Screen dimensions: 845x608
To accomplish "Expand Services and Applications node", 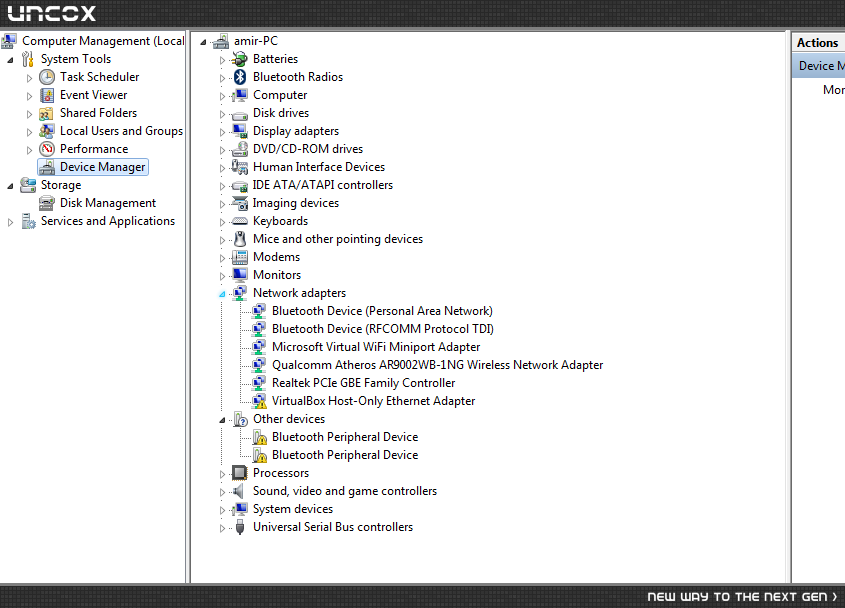I will [x=10, y=222].
